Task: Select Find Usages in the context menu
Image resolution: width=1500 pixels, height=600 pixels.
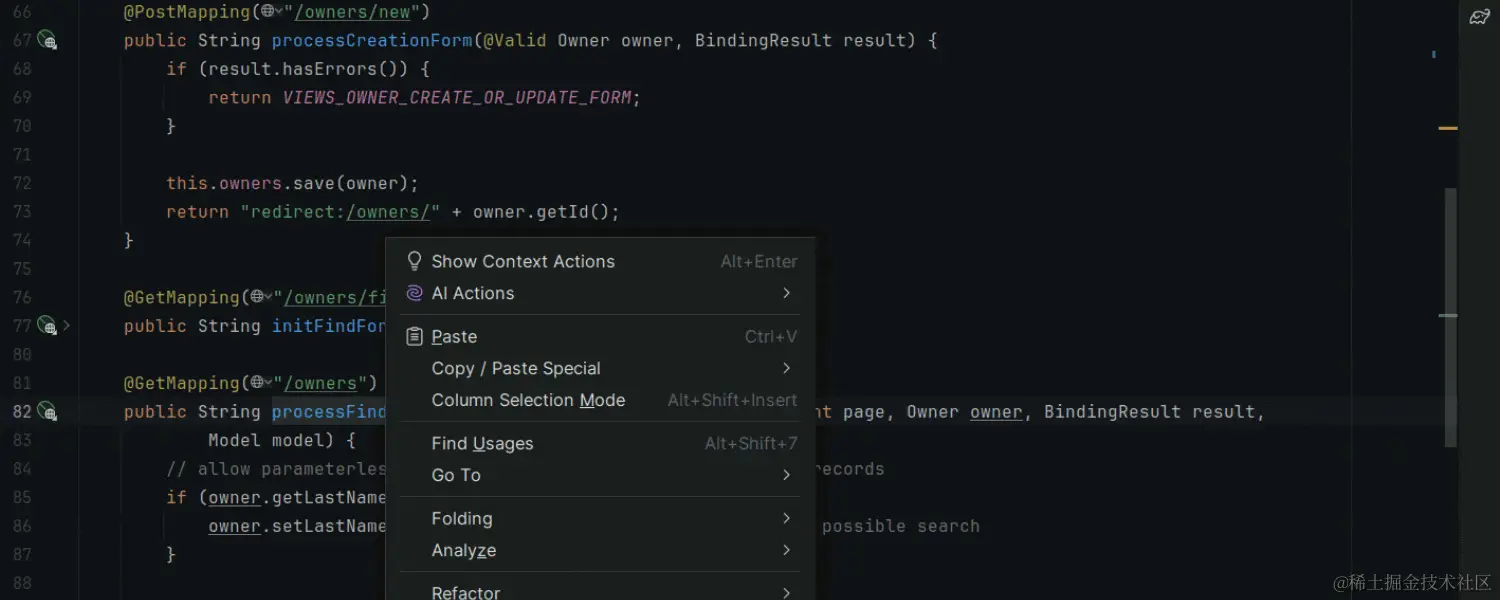Action: tap(482, 443)
